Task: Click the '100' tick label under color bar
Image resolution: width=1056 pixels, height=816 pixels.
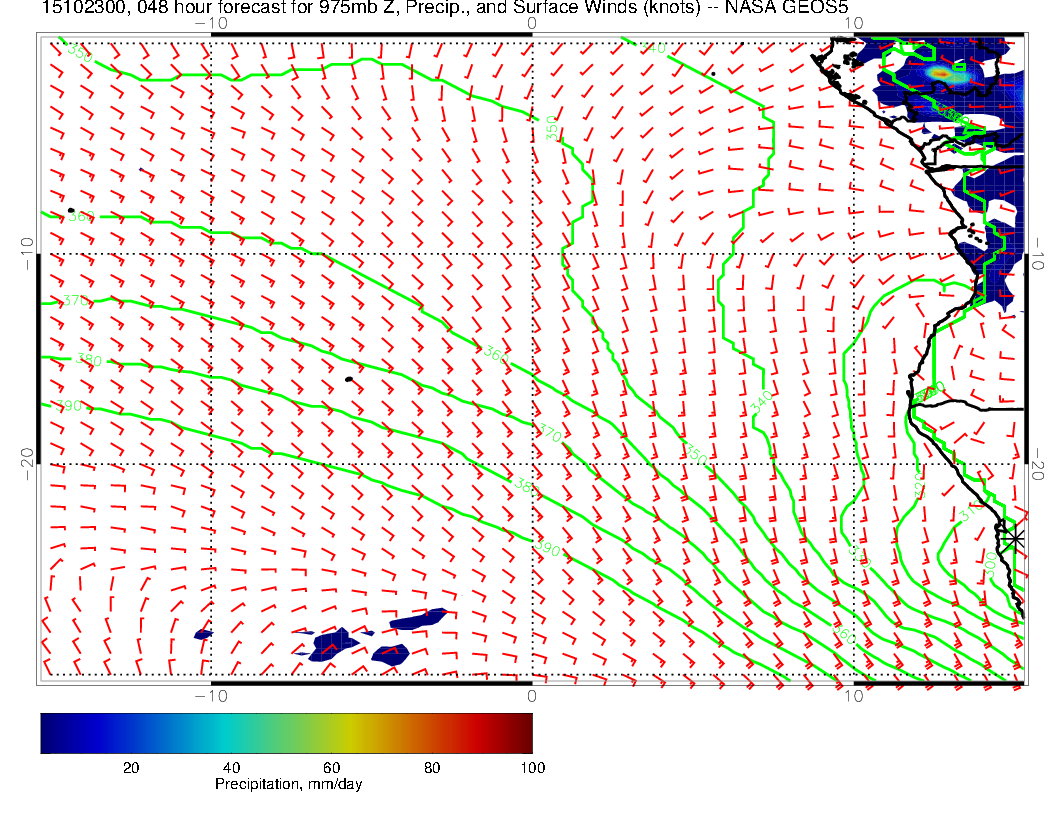Action: point(532,767)
